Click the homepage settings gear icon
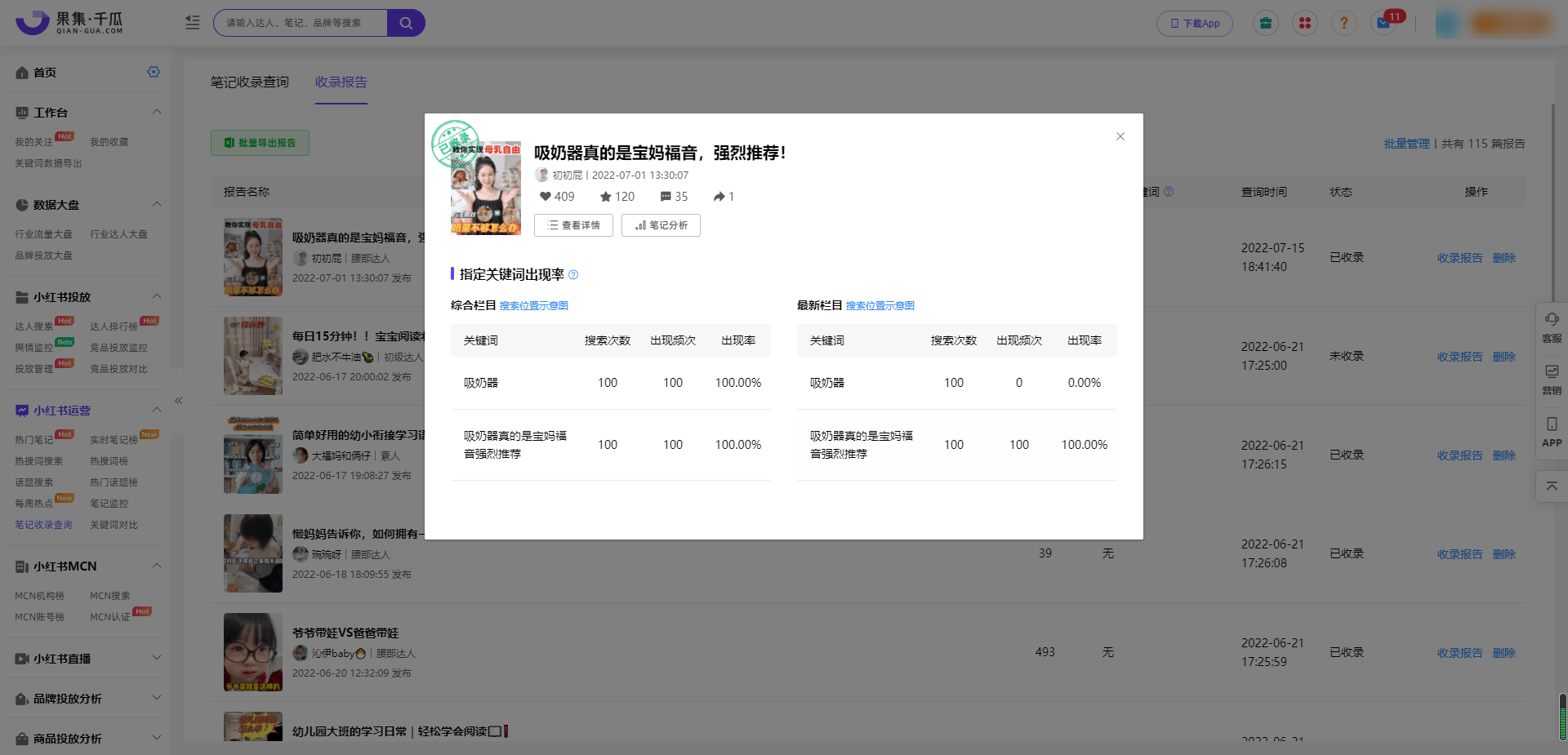The height and width of the screenshot is (755, 1568). 154,72
